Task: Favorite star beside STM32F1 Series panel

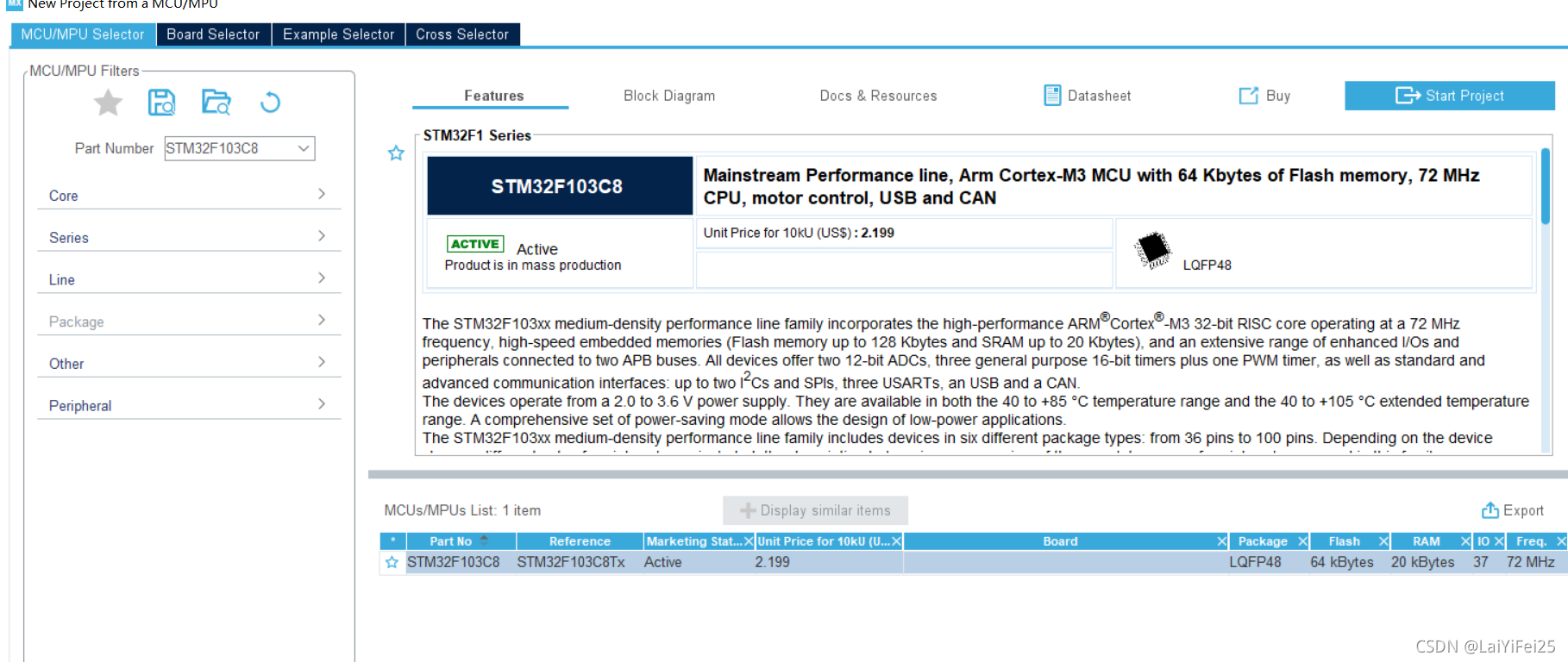Action: pyautogui.click(x=396, y=153)
